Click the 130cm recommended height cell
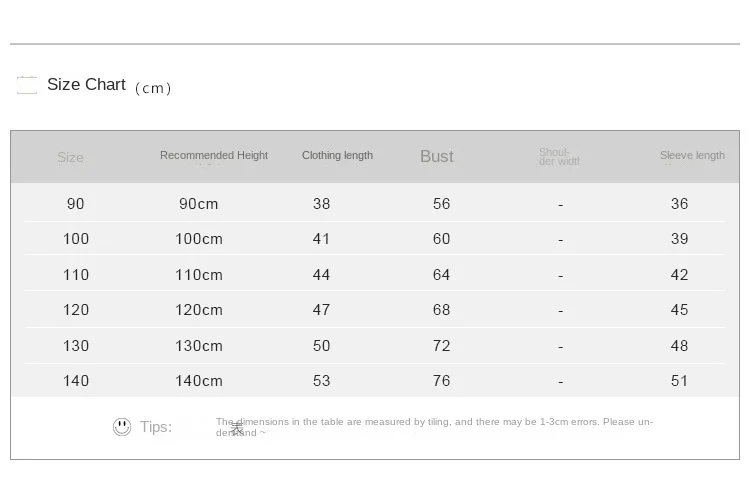The image size is (750, 503). pos(199,346)
